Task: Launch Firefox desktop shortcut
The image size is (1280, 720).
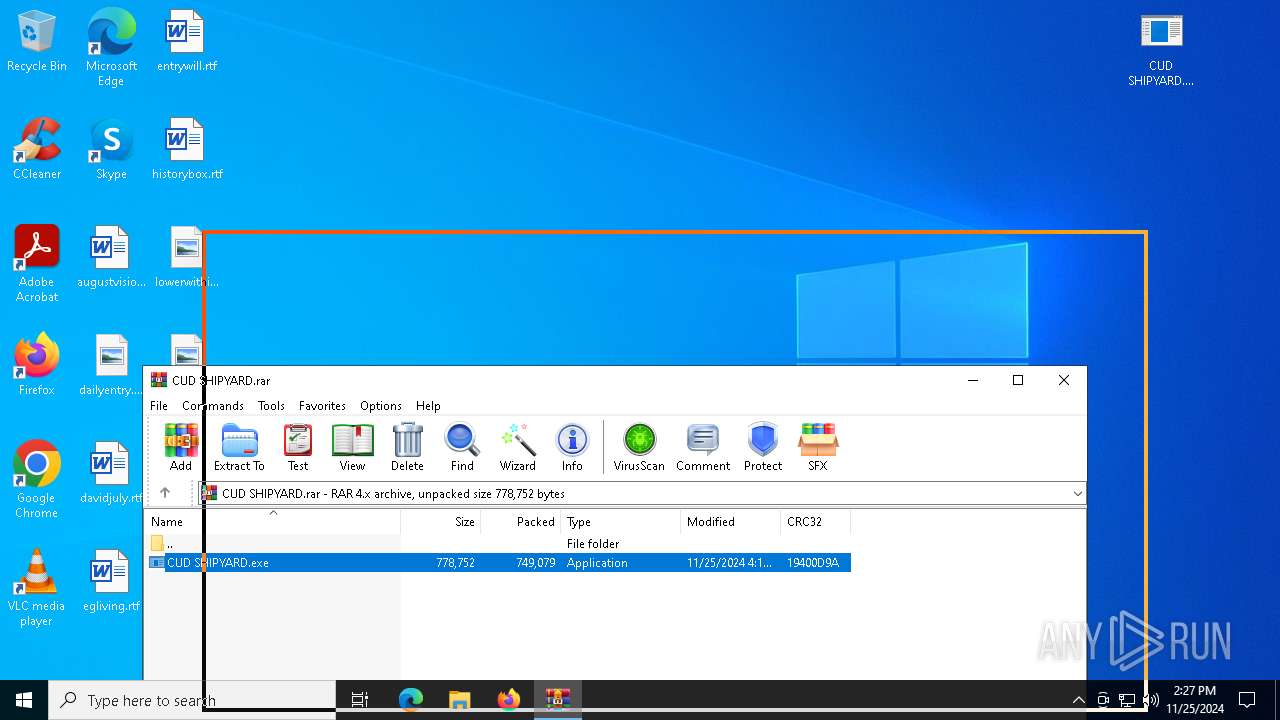Action: point(37,365)
